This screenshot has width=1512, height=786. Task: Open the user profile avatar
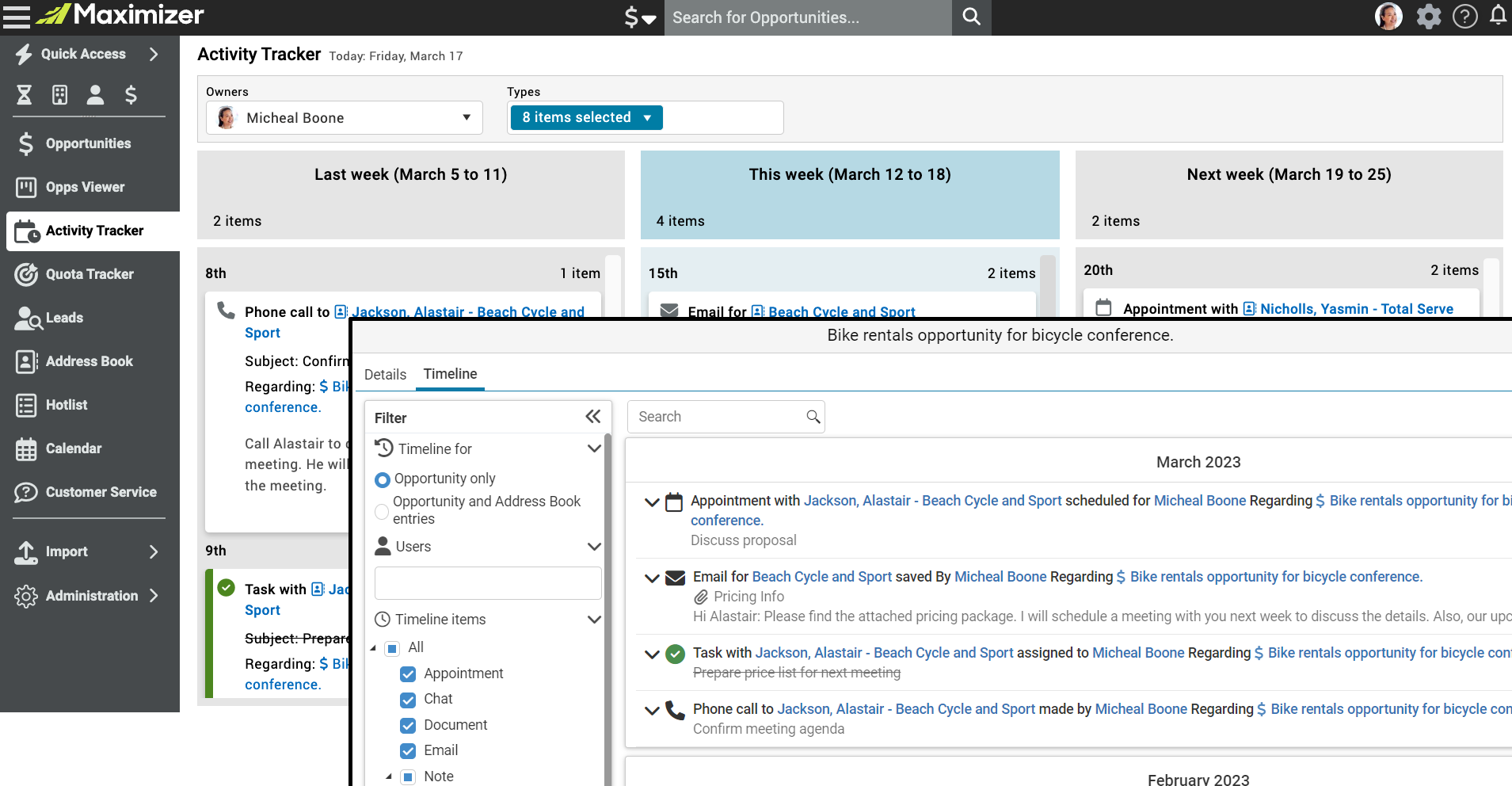(1388, 17)
